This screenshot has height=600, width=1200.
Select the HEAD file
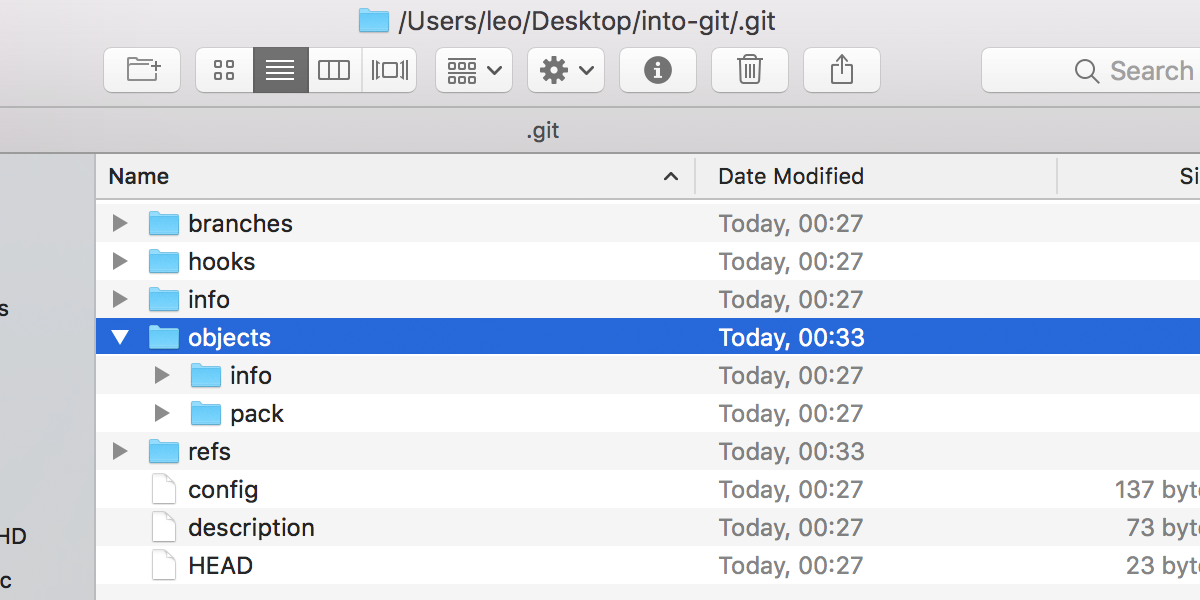tap(219, 565)
